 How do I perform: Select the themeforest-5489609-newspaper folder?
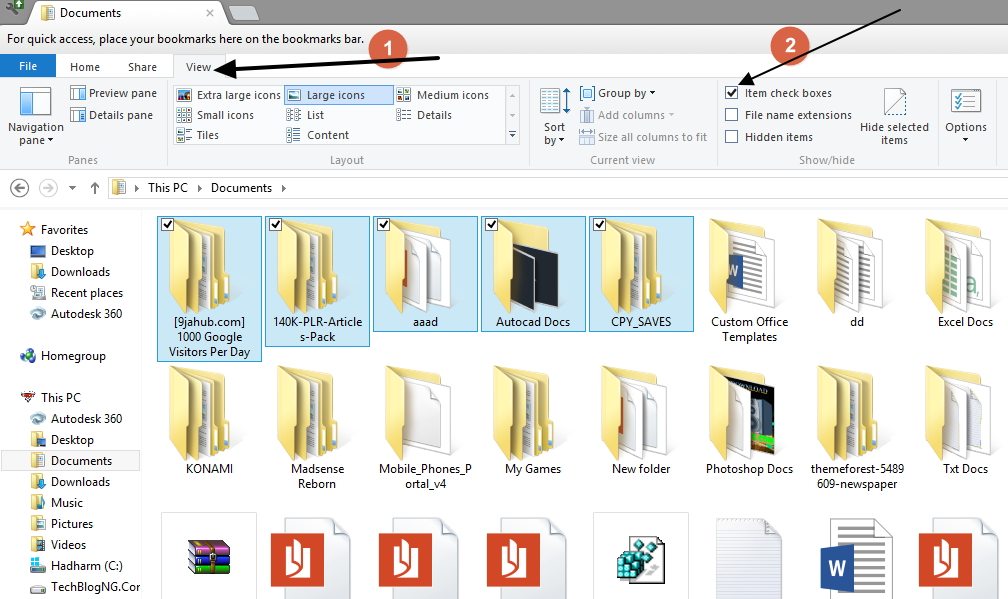857,428
